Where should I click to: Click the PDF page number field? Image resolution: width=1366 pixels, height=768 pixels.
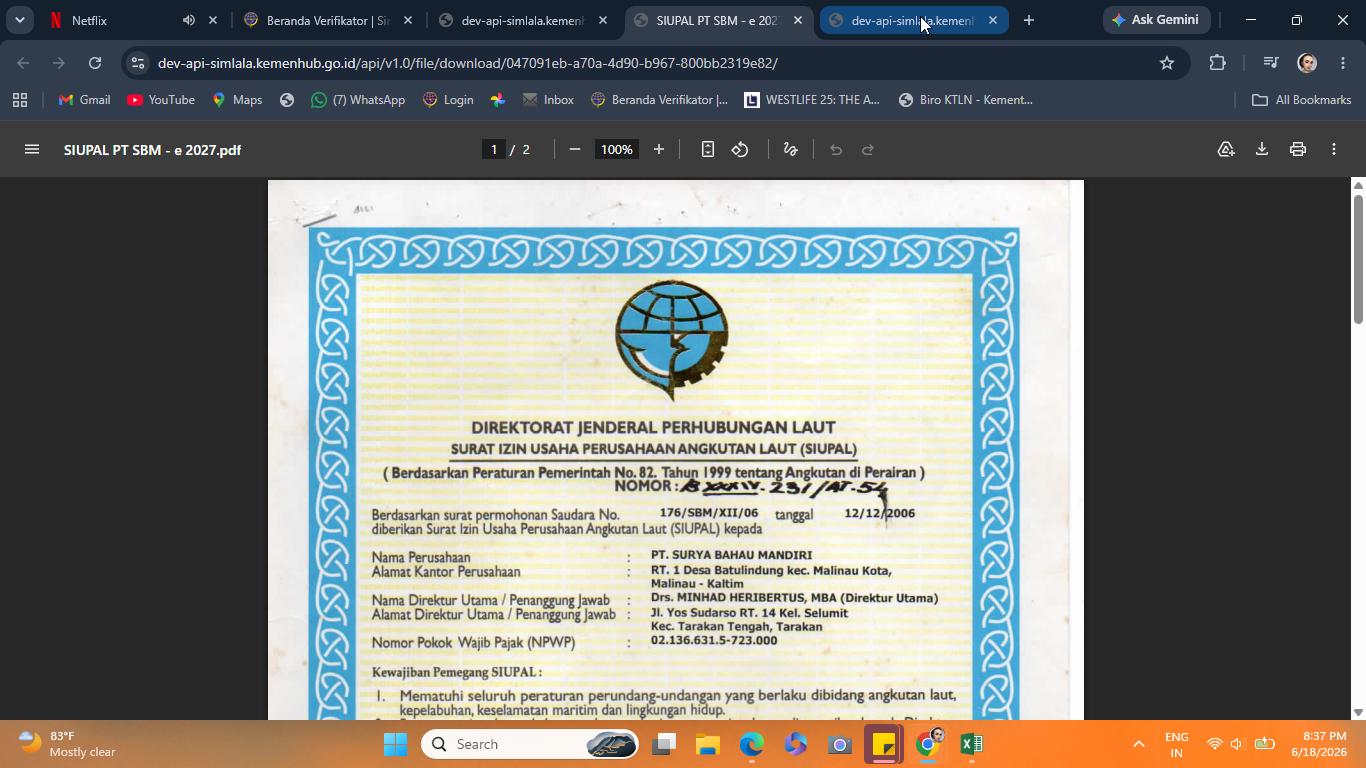point(493,149)
